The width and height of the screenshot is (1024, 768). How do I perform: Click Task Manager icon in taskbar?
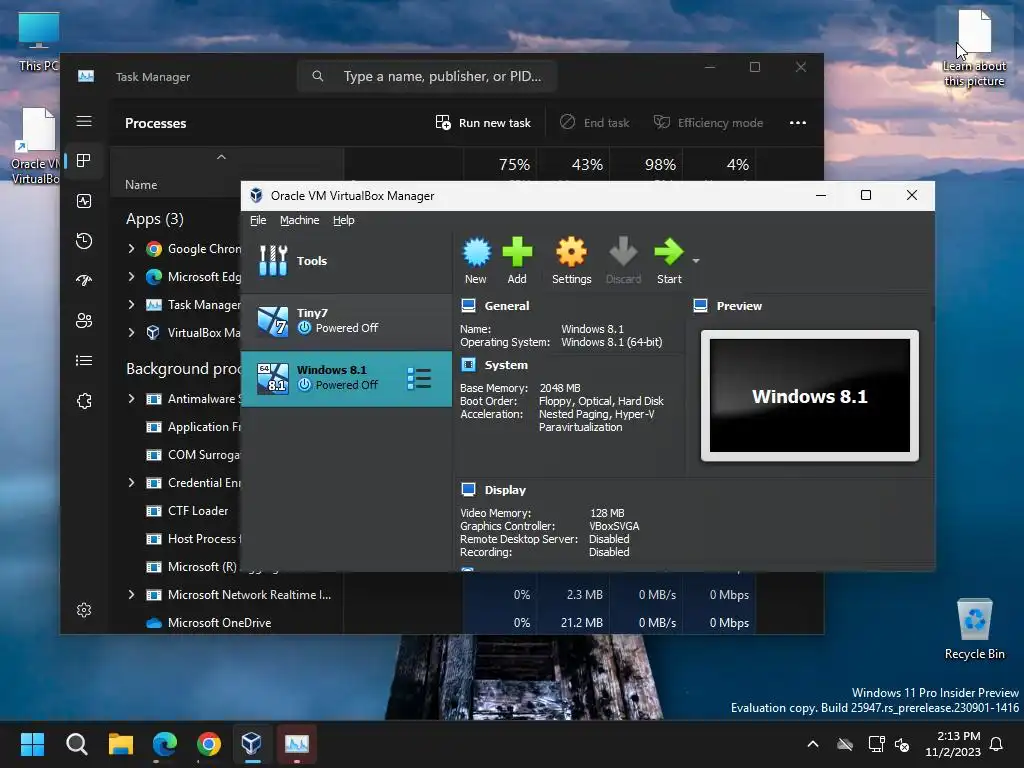296,744
